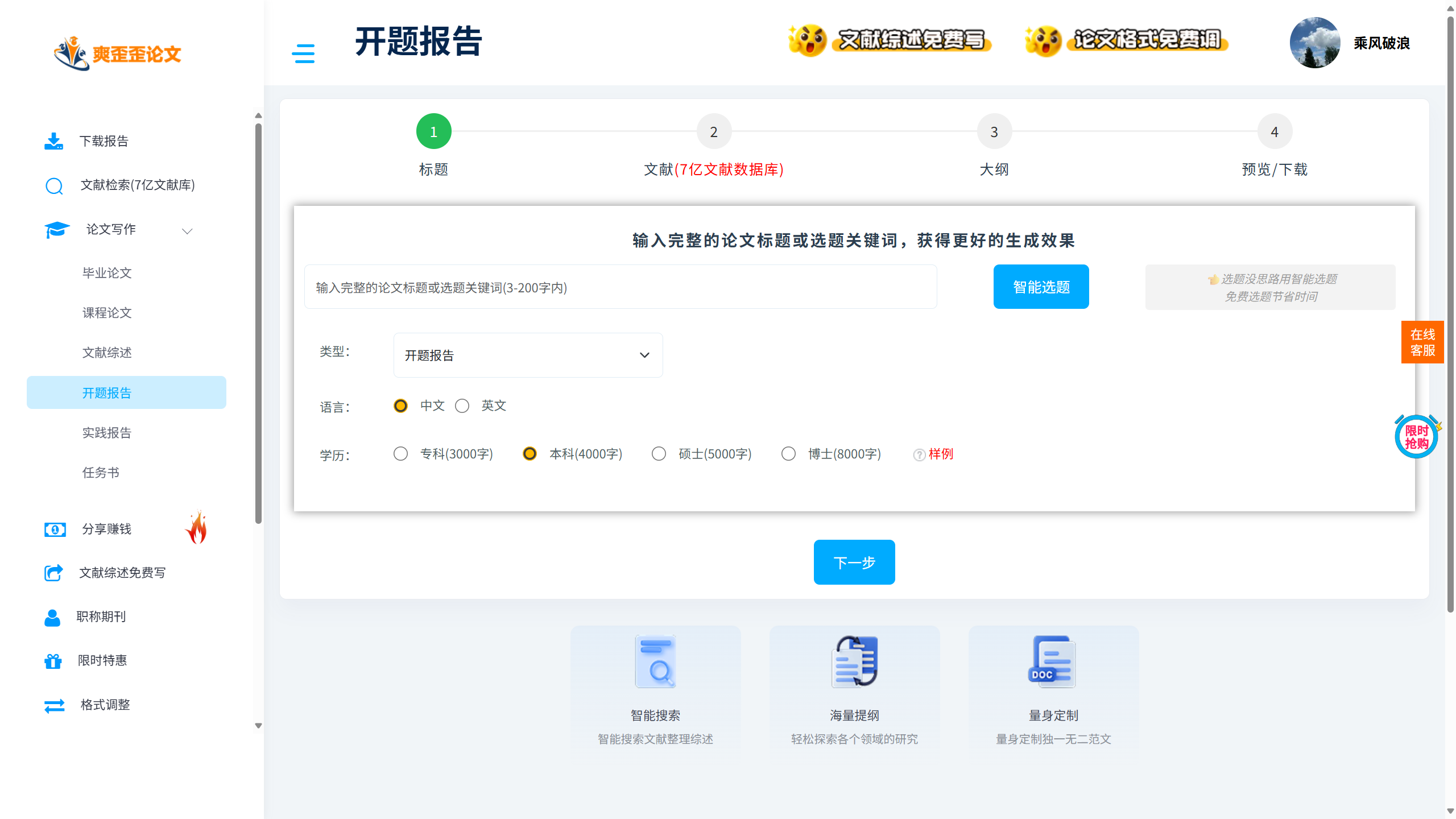Select 英文 language radio button
Viewport: 1456px width, 819px height.
[462, 406]
